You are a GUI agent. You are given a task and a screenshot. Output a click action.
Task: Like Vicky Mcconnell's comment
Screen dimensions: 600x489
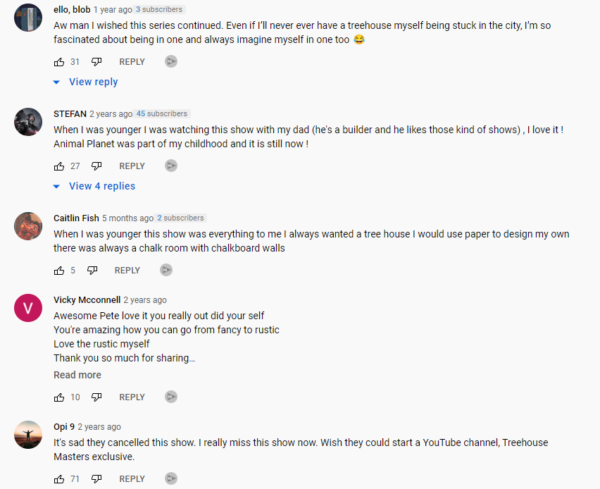[59, 397]
